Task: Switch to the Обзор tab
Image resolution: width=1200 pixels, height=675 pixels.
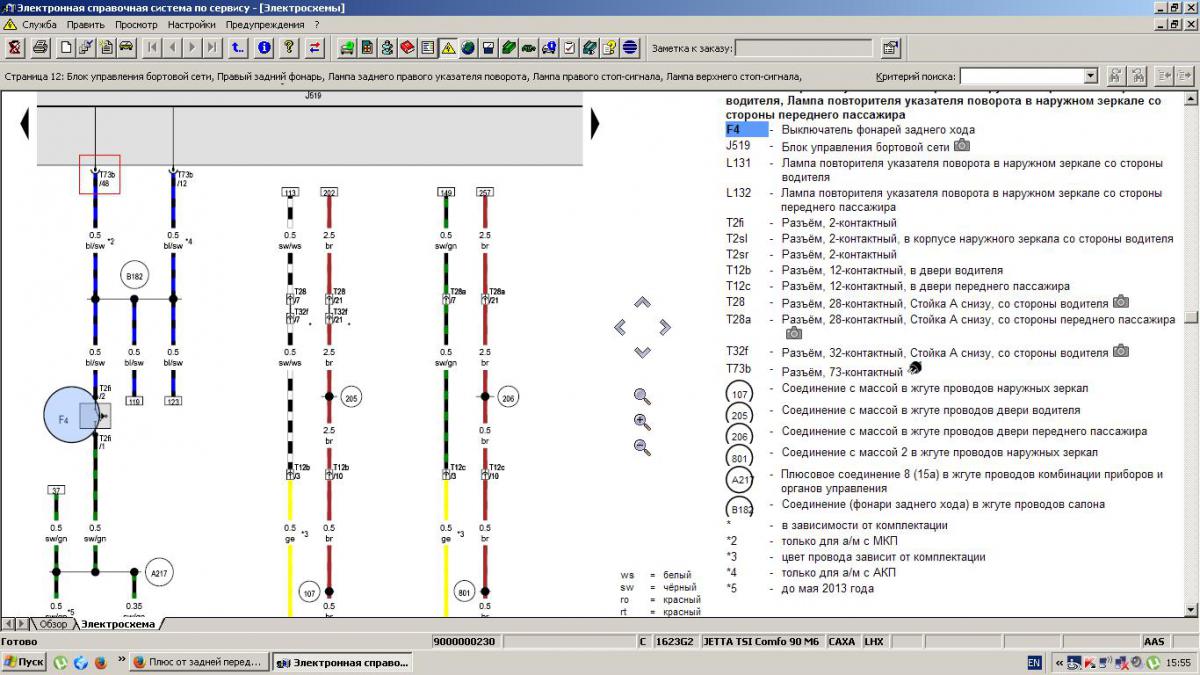Action: coord(53,624)
